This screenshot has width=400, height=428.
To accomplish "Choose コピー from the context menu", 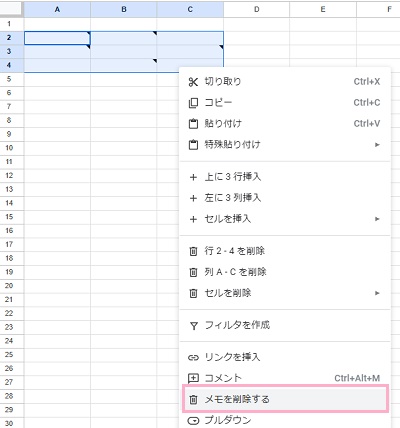I will (x=285, y=103).
